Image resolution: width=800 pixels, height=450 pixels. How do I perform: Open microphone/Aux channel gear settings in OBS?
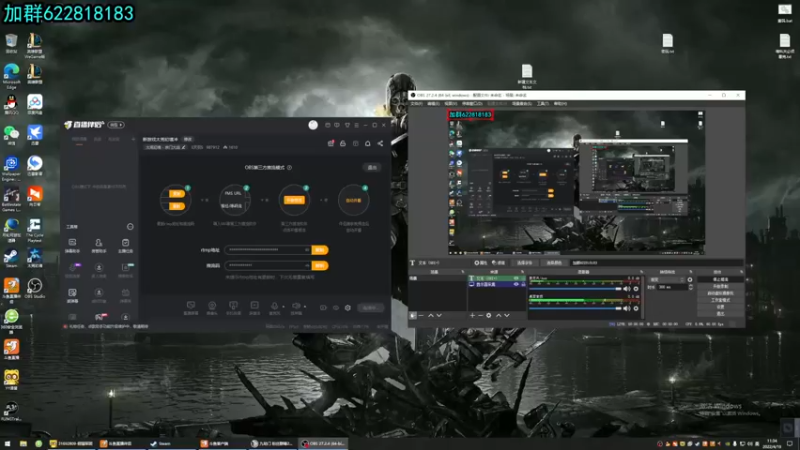(x=636, y=289)
